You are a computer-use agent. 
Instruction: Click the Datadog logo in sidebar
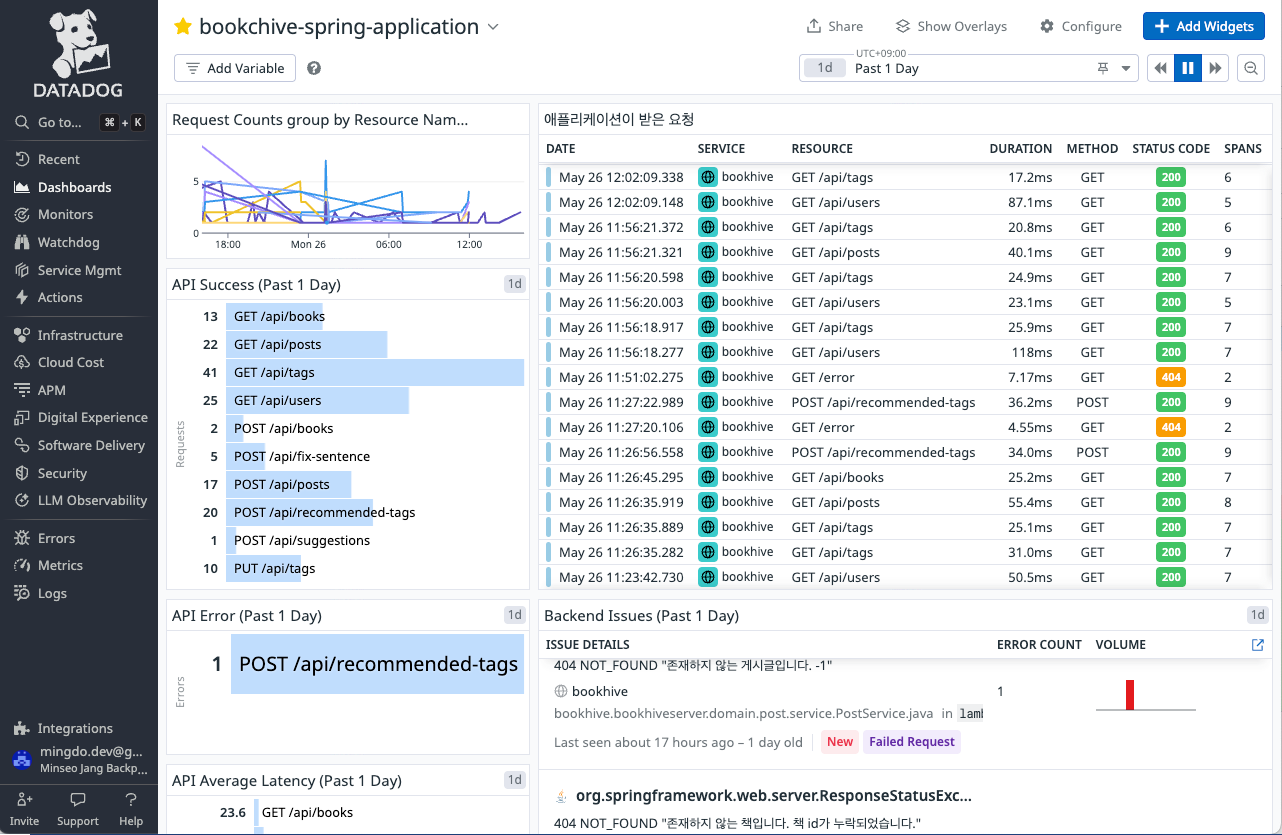click(78, 52)
